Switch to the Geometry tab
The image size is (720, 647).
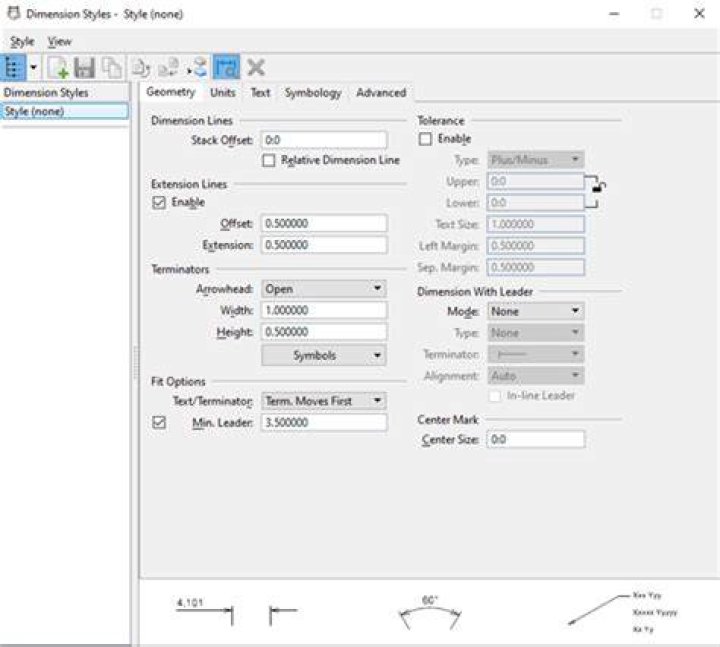pos(170,92)
